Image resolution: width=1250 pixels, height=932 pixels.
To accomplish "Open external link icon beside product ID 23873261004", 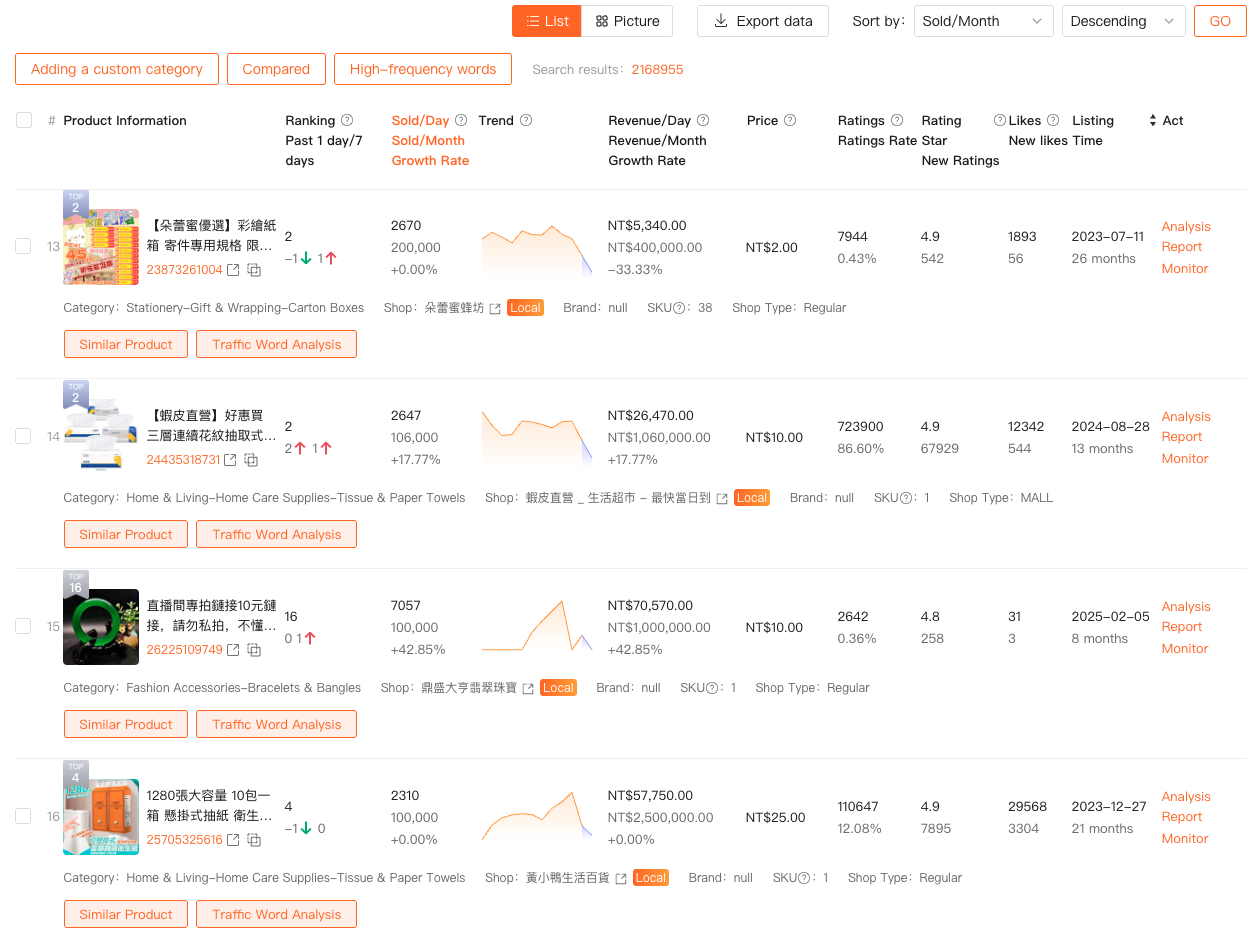I will coord(233,270).
